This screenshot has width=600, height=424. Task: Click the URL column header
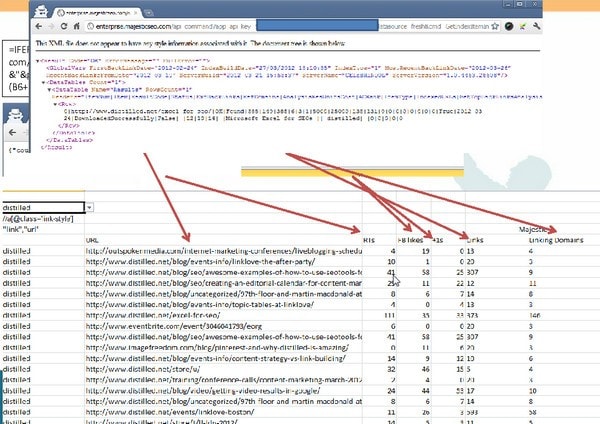pos(92,240)
